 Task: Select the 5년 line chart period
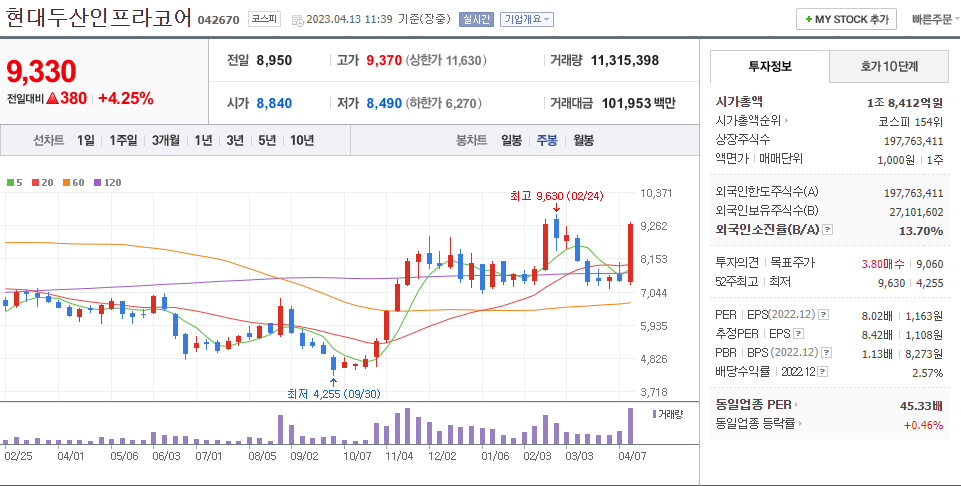pos(267,140)
